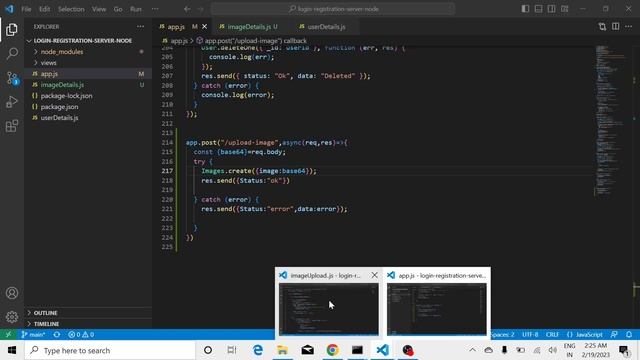Image resolution: width=640 pixels, height=360 pixels.
Task: Open app.js in the Explorer tree
Action: (x=49, y=74)
